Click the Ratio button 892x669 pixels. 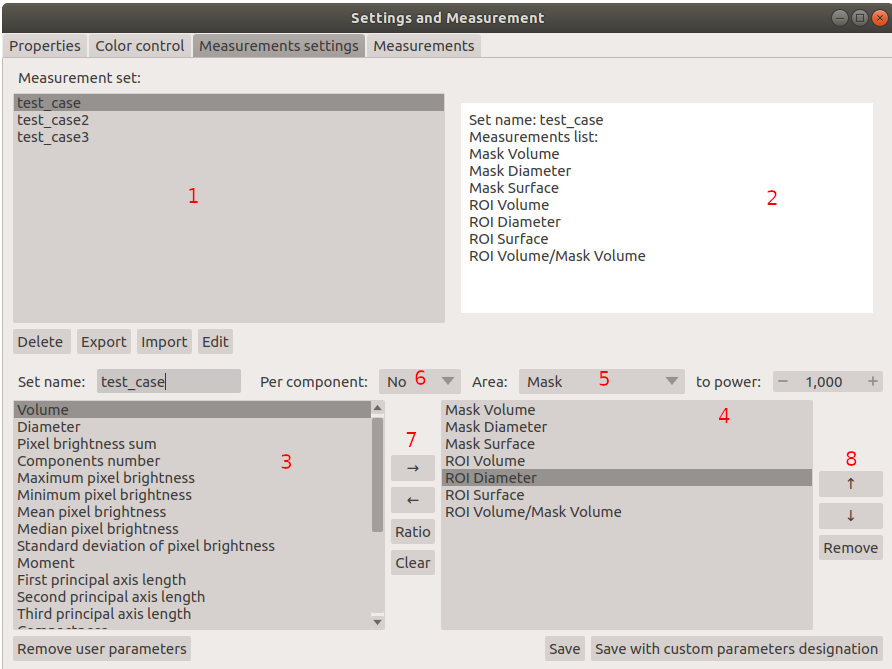point(413,532)
